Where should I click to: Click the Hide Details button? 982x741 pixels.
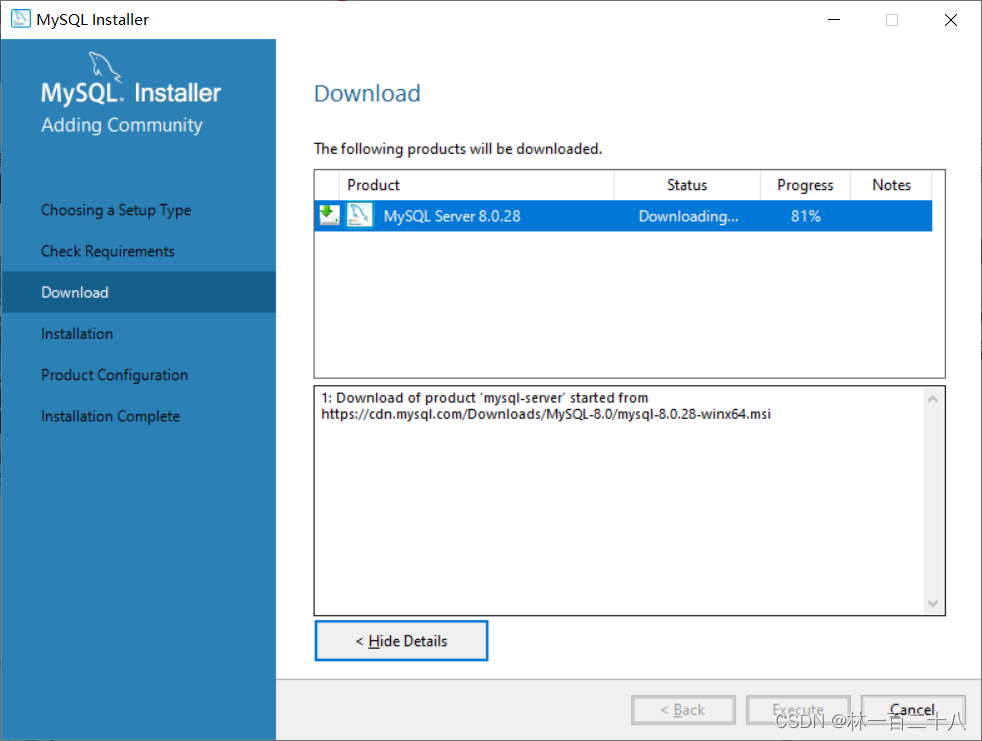[x=401, y=641]
